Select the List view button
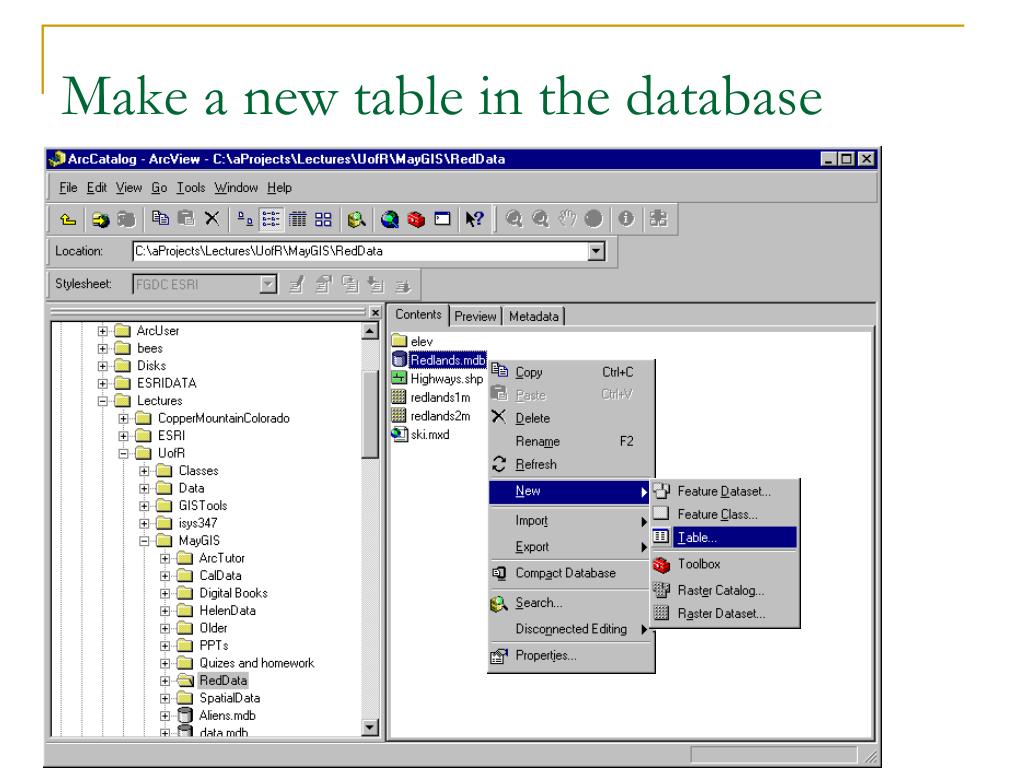Image resolution: width=1024 pixels, height=768 pixels. (271, 219)
